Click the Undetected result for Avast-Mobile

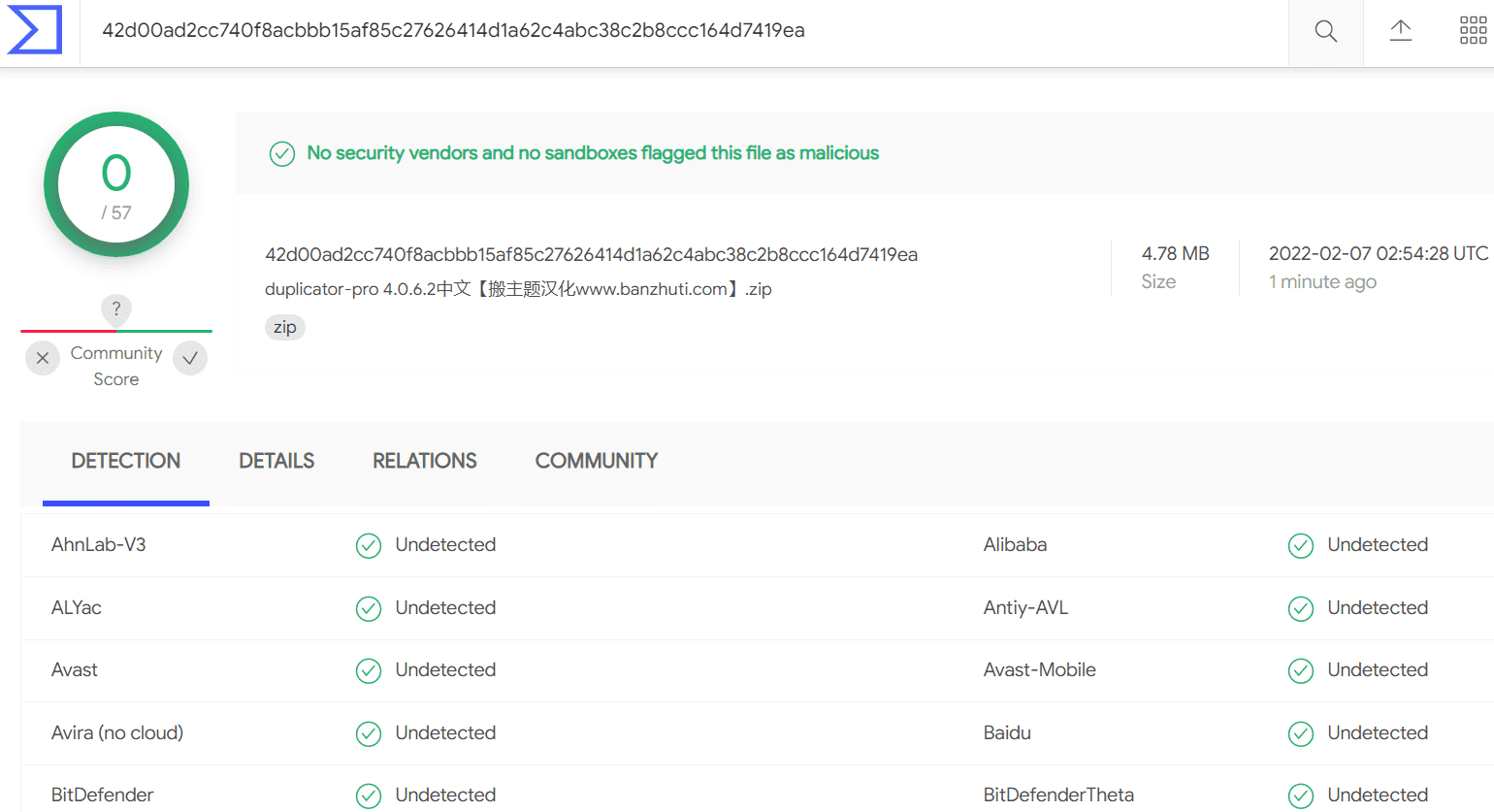coord(1378,670)
